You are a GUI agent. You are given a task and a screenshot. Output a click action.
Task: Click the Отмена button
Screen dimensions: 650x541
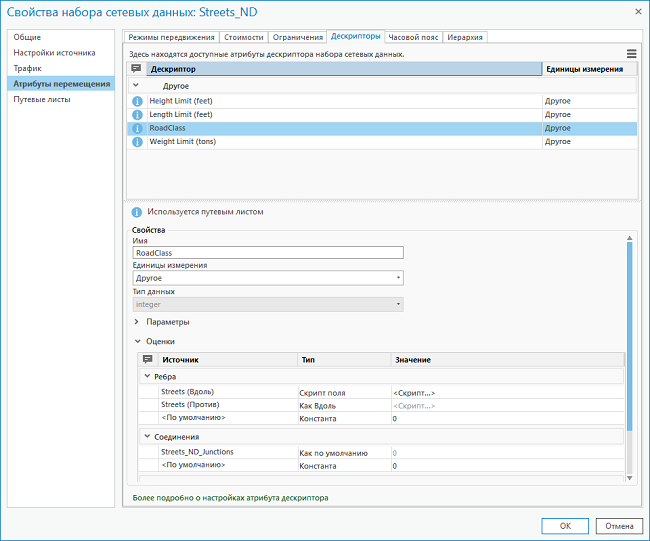coord(619,526)
